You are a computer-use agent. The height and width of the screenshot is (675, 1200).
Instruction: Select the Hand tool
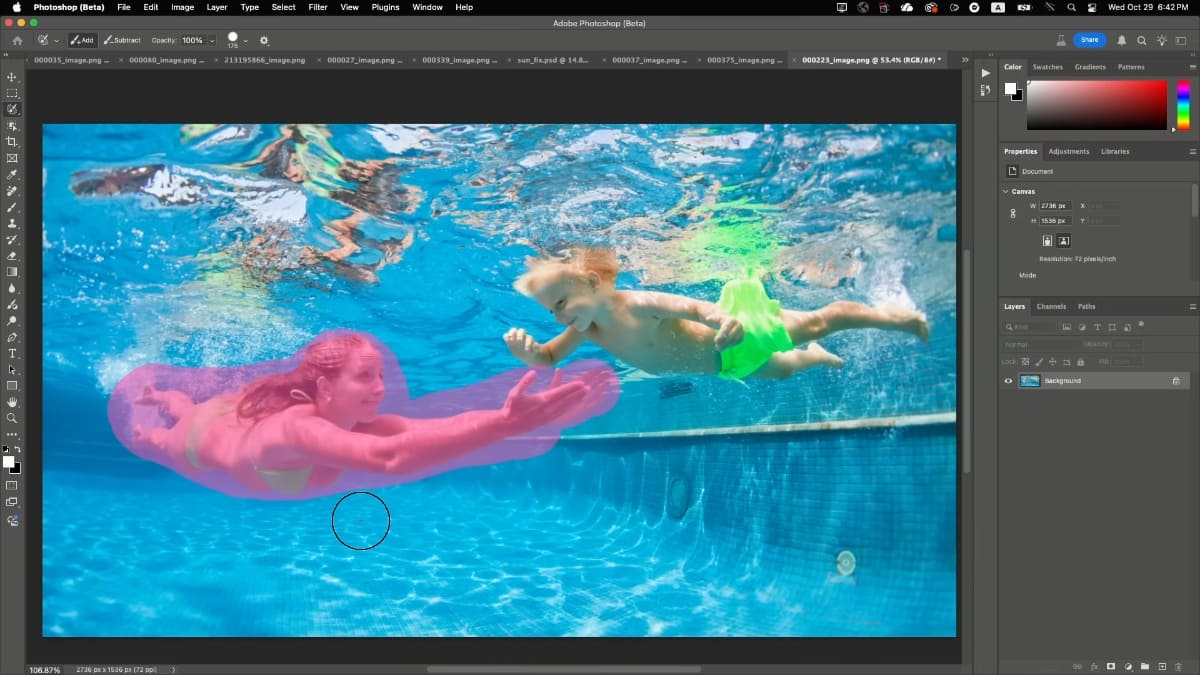pyautogui.click(x=12, y=402)
